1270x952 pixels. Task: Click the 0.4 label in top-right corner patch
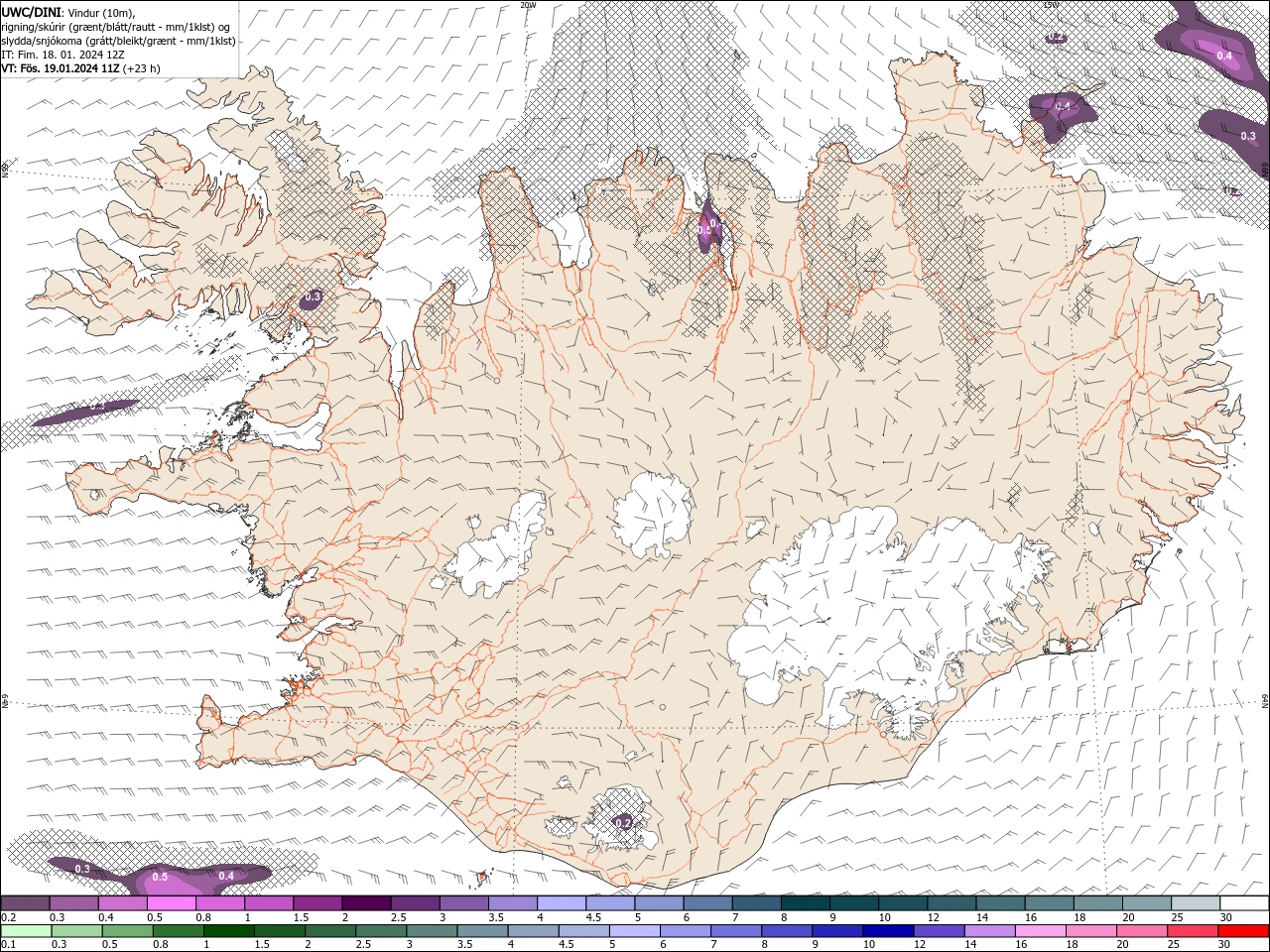click(x=1224, y=56)
